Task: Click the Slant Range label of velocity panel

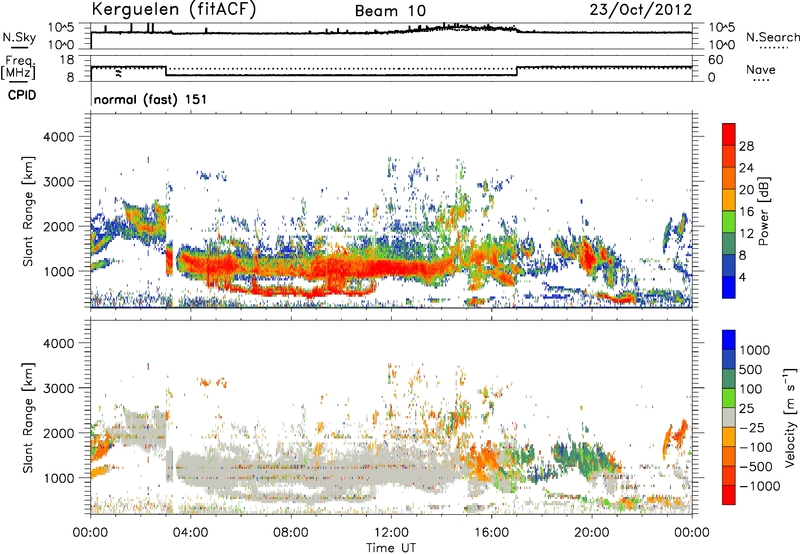Action: click(x=29, y=418)
